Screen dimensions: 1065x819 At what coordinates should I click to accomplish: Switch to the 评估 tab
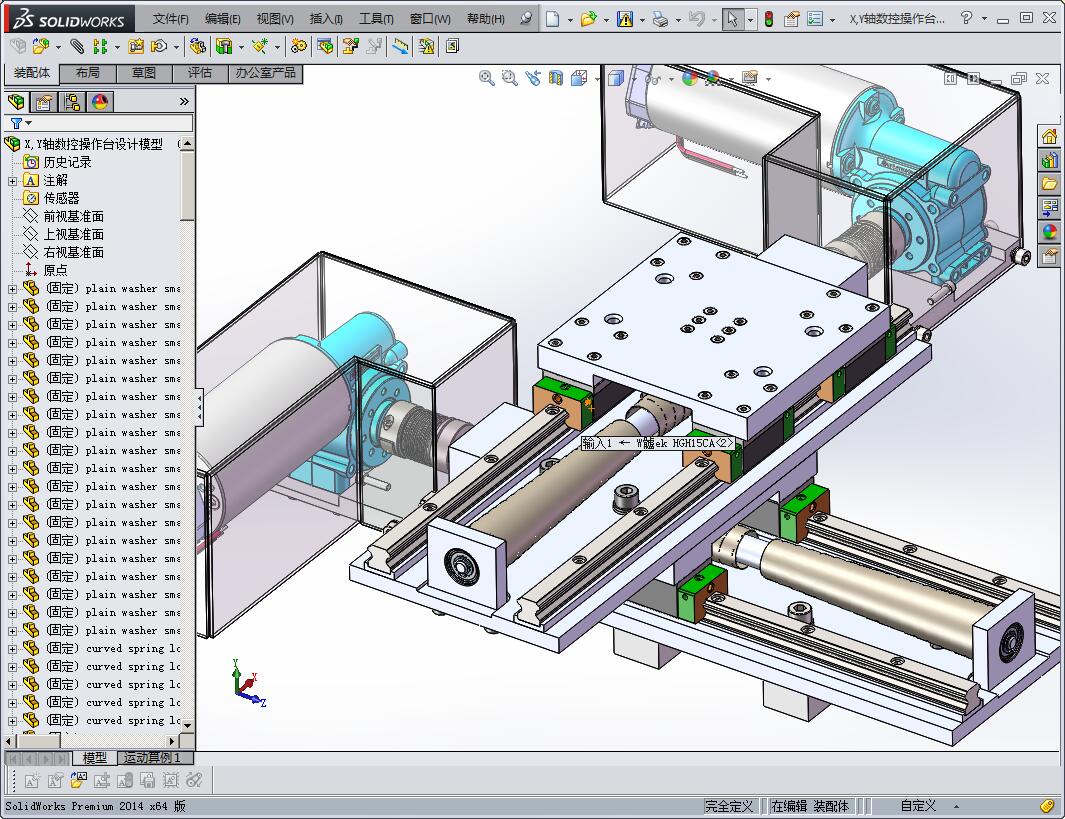[x=200, y=73]
